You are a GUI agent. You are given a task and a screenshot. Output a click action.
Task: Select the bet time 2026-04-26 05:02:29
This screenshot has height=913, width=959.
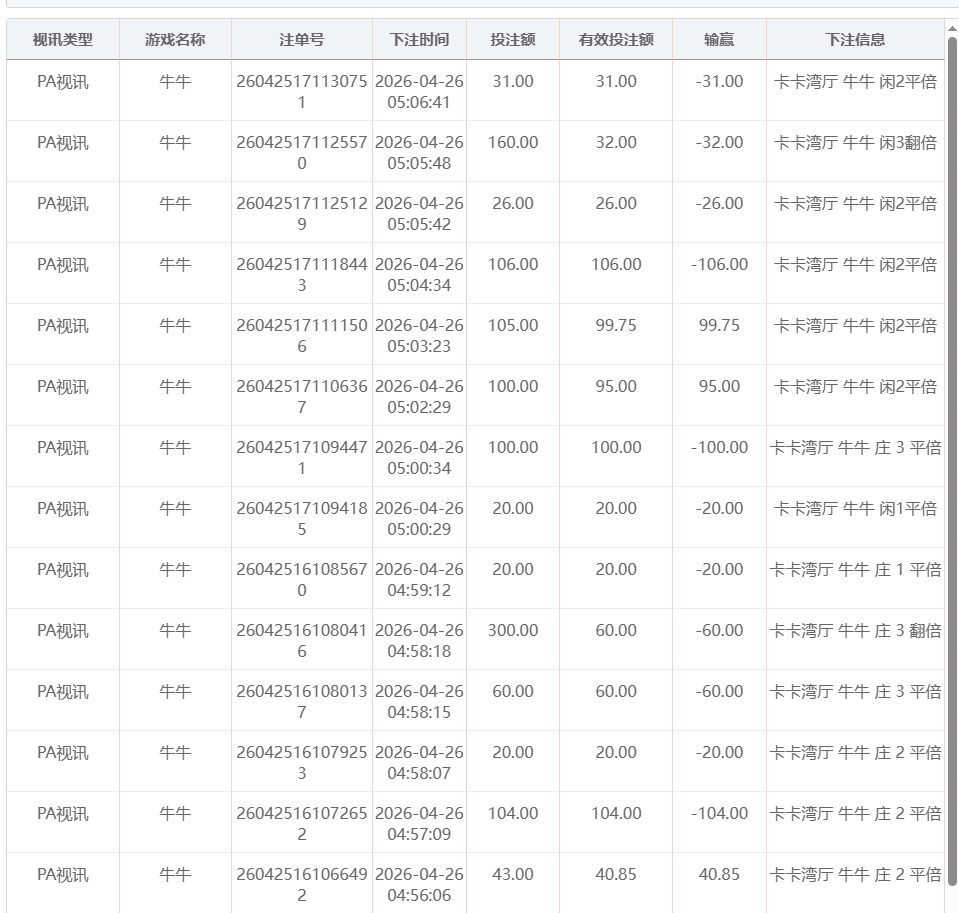coord(419,397)
